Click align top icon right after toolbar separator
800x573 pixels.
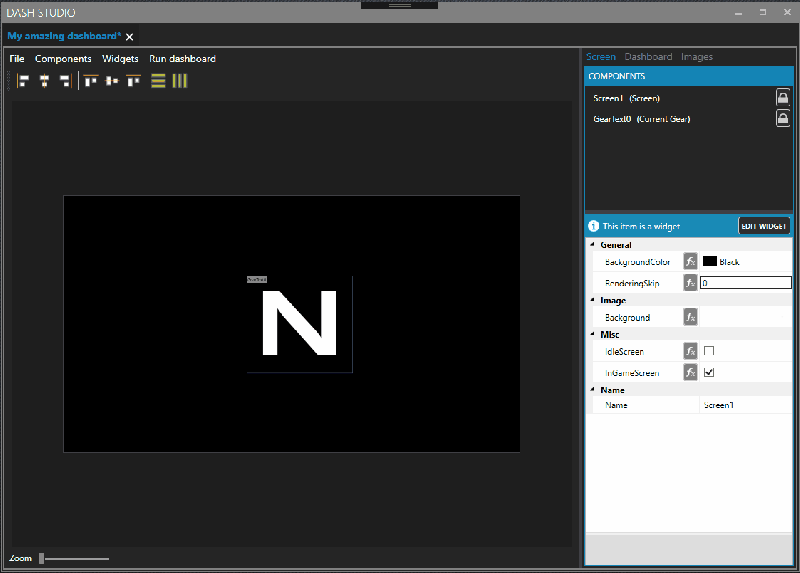91,81
